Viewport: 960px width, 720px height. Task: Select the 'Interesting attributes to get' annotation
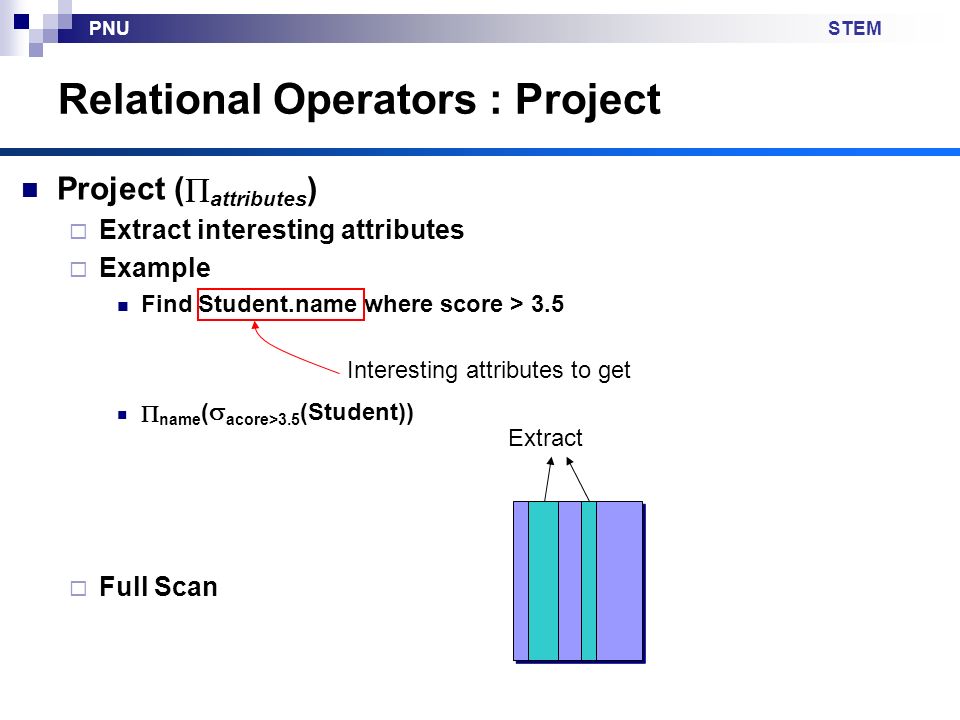click(x=489, y=370)
